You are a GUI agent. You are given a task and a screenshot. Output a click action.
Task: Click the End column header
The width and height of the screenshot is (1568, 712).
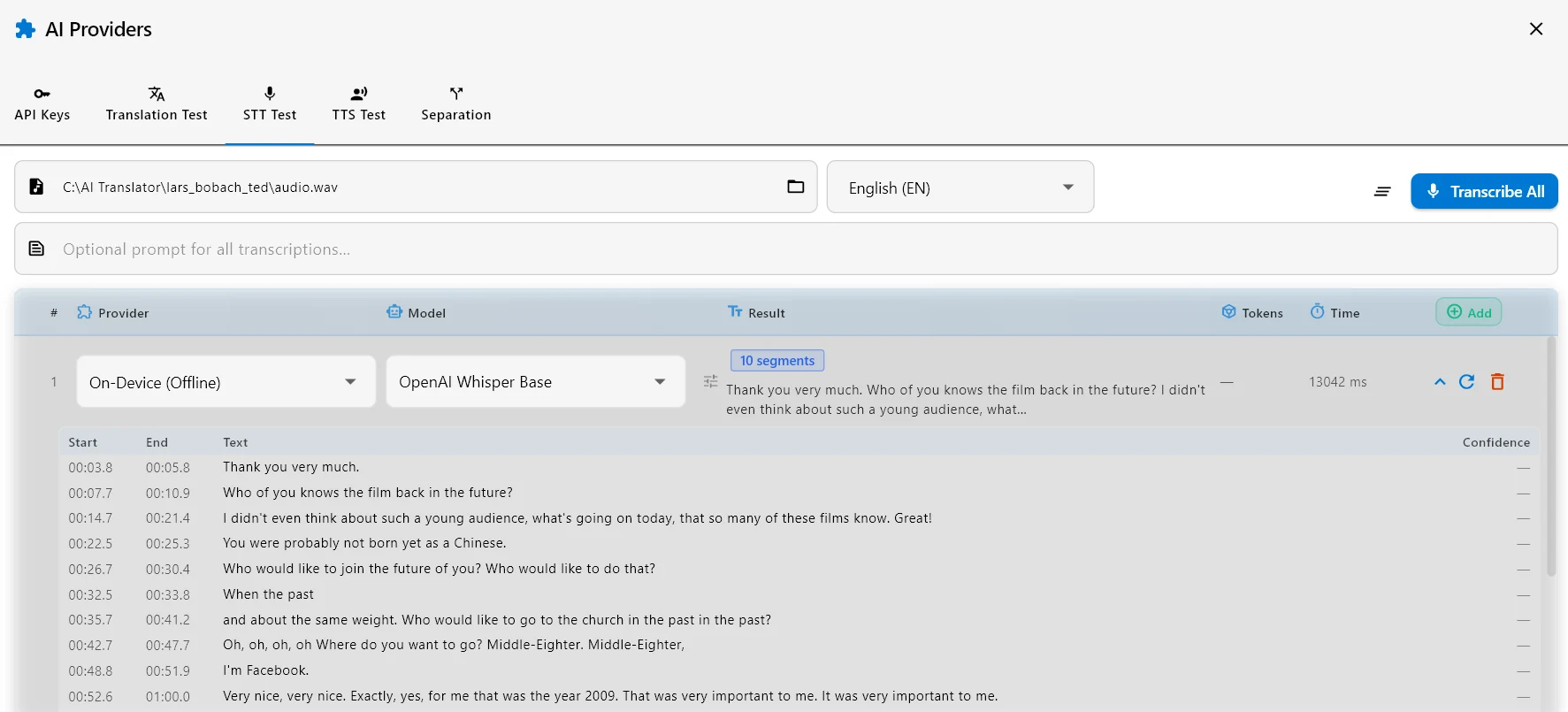[157, 442]
